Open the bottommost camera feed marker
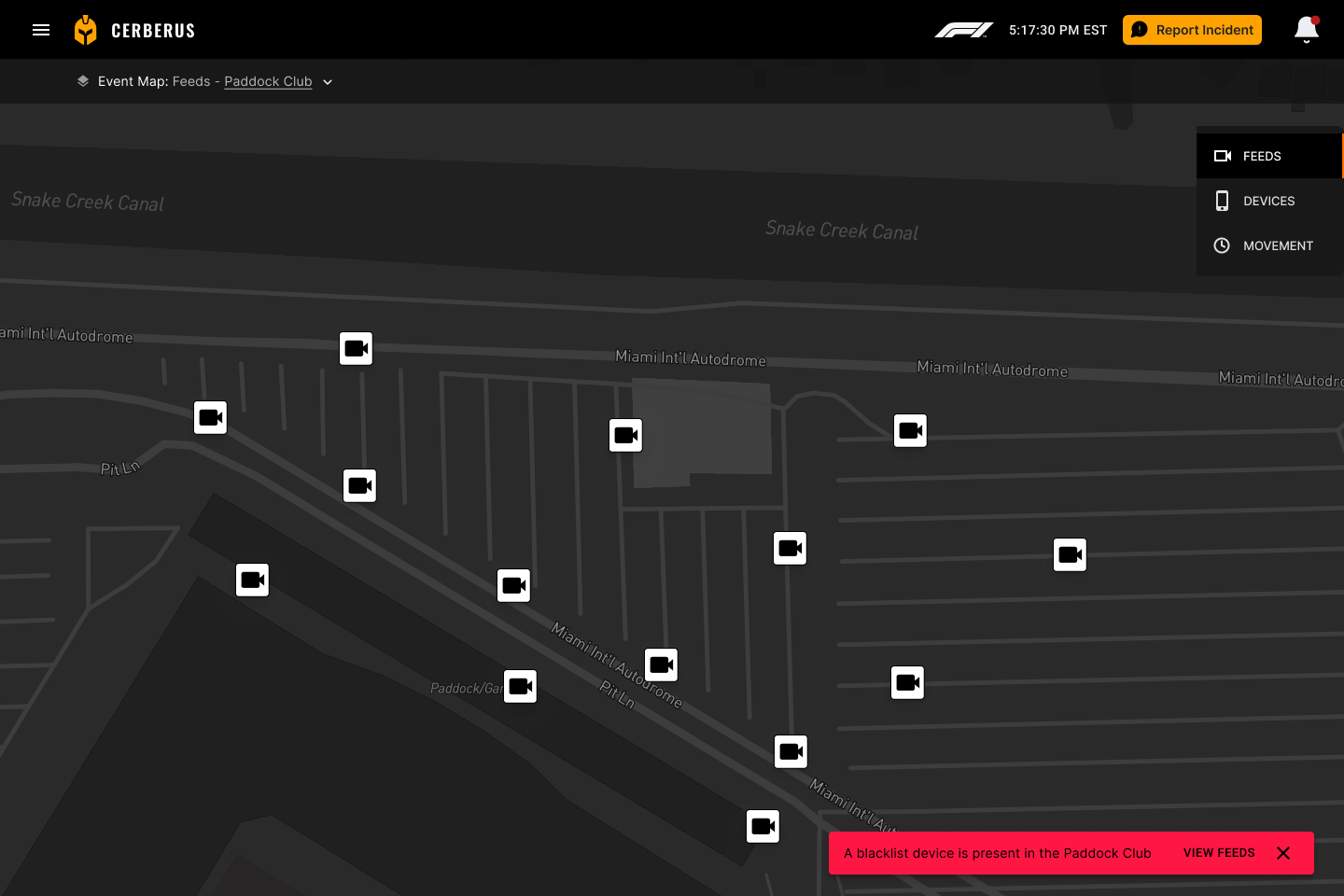This screenshot has height=896, width=1344. (763, 826)
